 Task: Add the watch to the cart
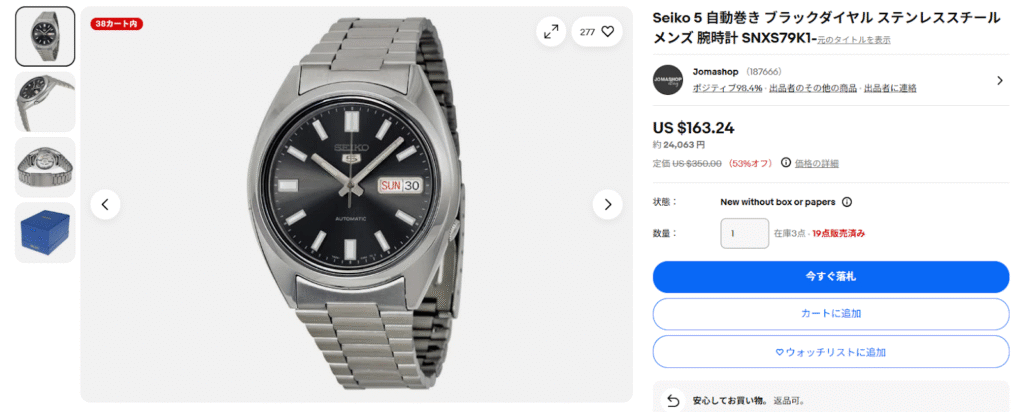point(831,314)
